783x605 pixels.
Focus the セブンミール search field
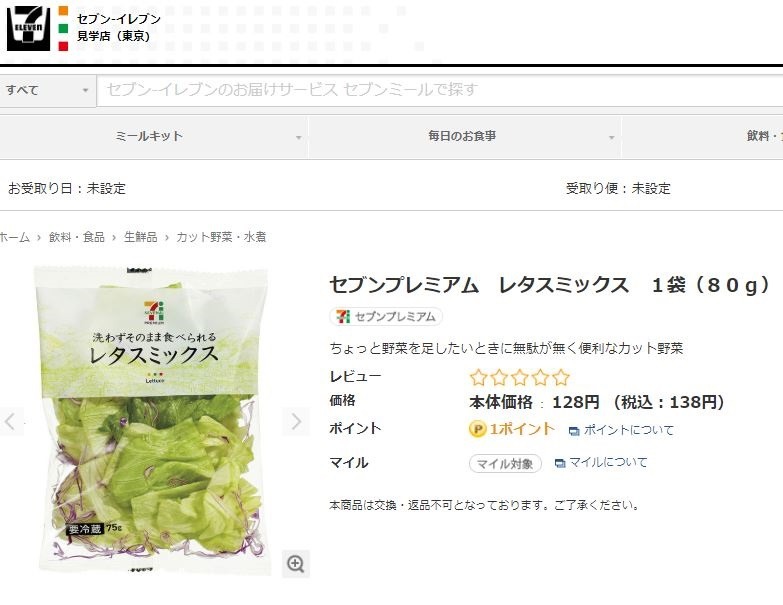click(x=439, y=90)
